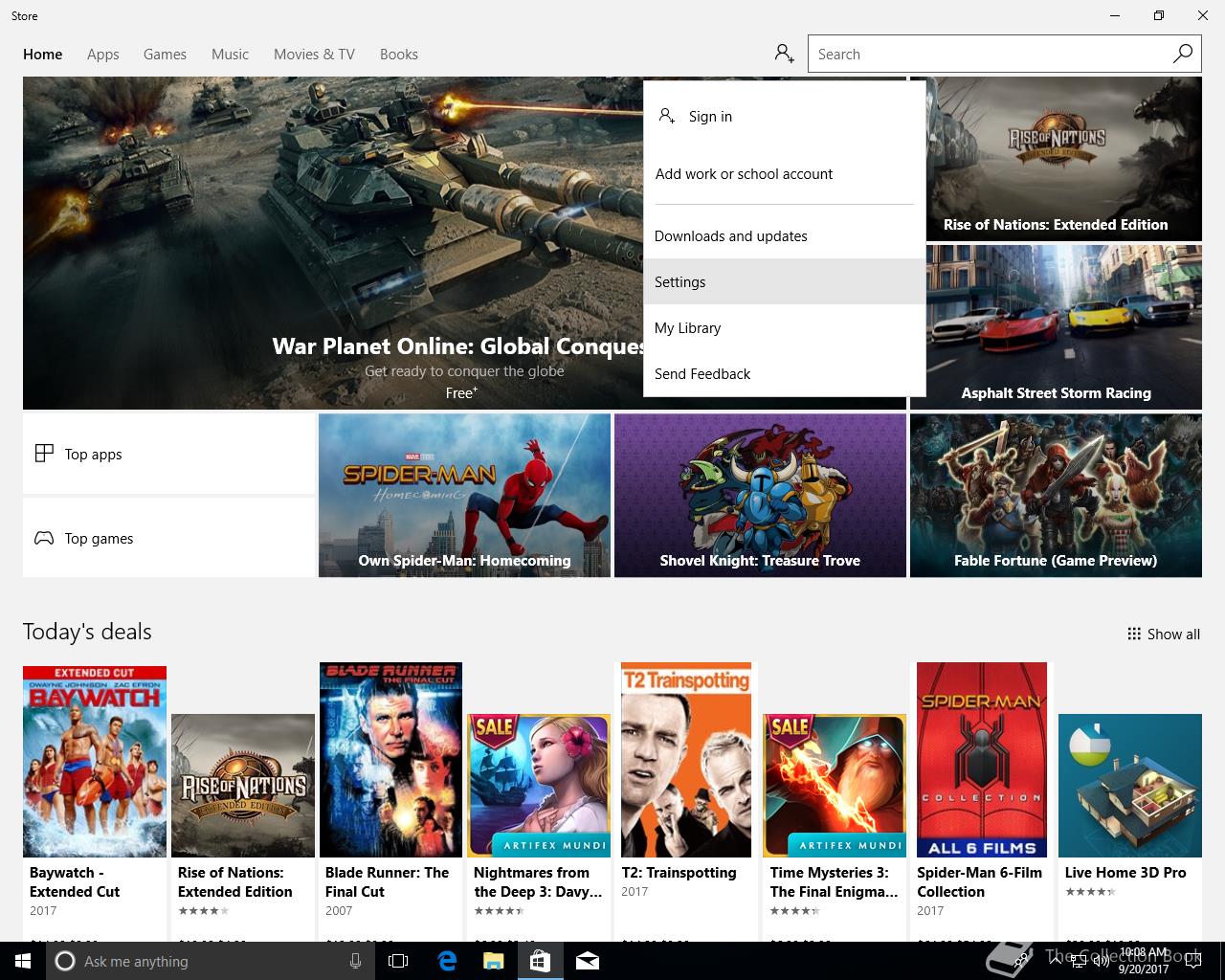Viewport: 1225px width, 980px height.
Task: Click Live Home 3D Pro title text
Action: click(x=1125, y=872)
